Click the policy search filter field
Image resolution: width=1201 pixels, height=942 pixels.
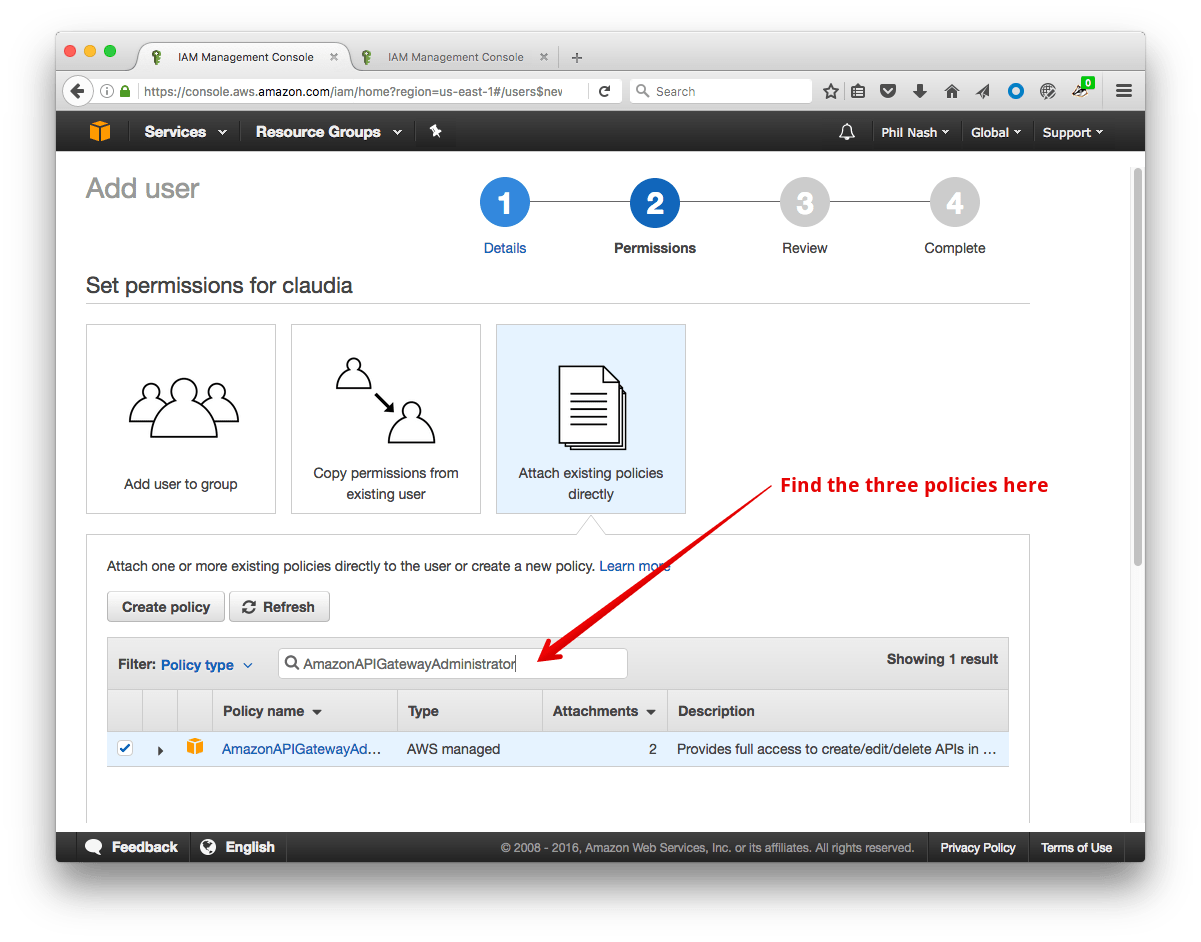pos(453,663)
